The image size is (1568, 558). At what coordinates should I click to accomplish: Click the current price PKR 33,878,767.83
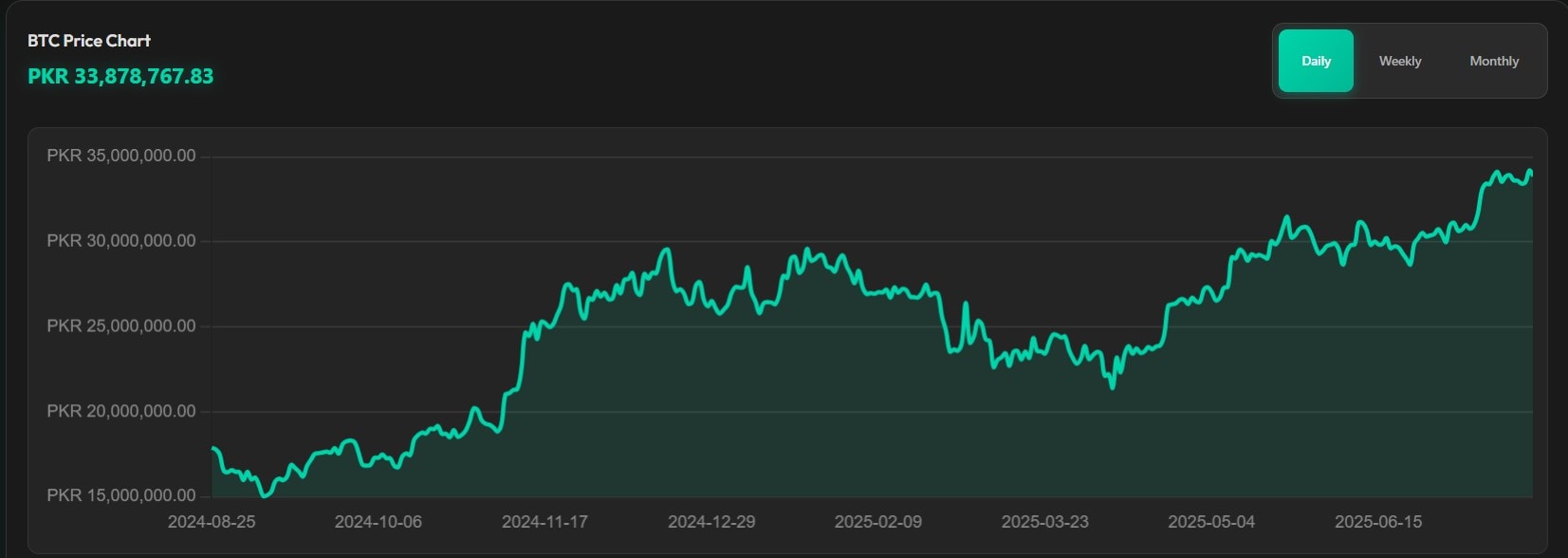pos(120,76)
